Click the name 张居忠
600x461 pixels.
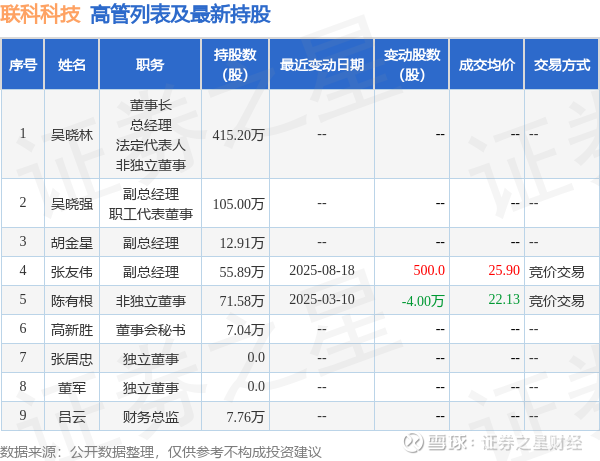(x=72, y=359)
